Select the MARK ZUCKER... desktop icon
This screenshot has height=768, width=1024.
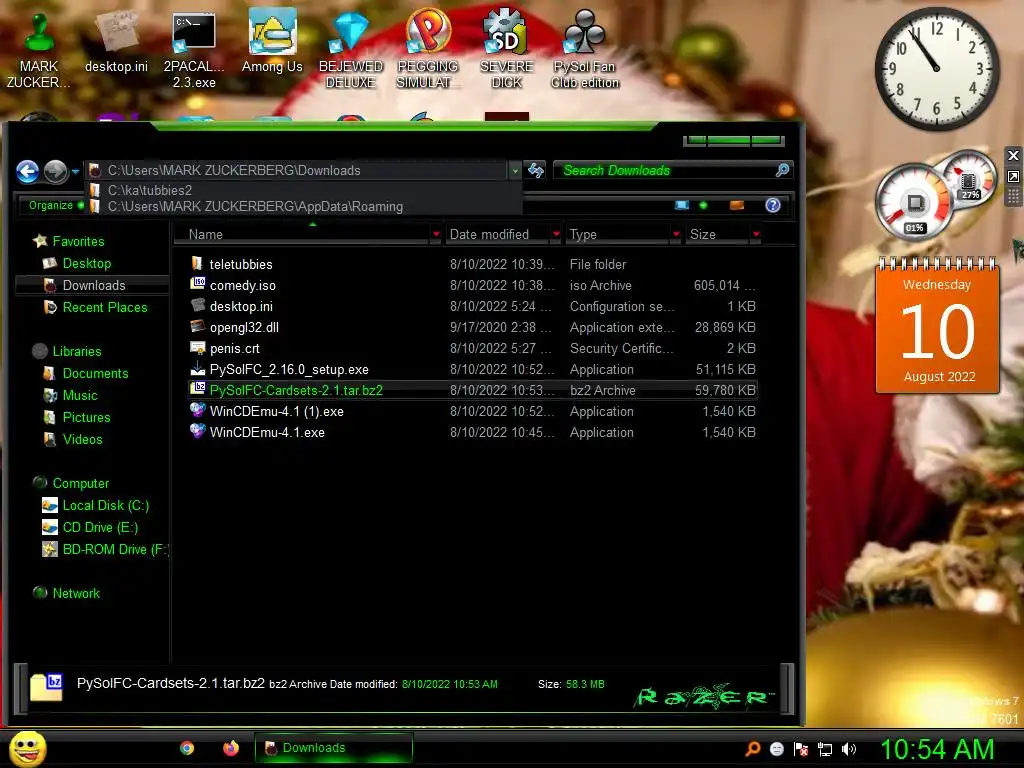pyautogui.click(x=39, y=50)
